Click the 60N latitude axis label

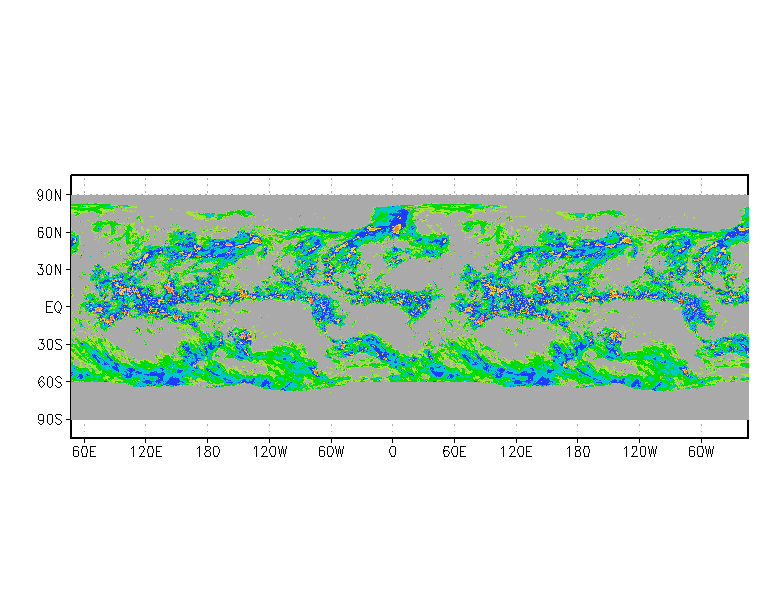(50, 232)
